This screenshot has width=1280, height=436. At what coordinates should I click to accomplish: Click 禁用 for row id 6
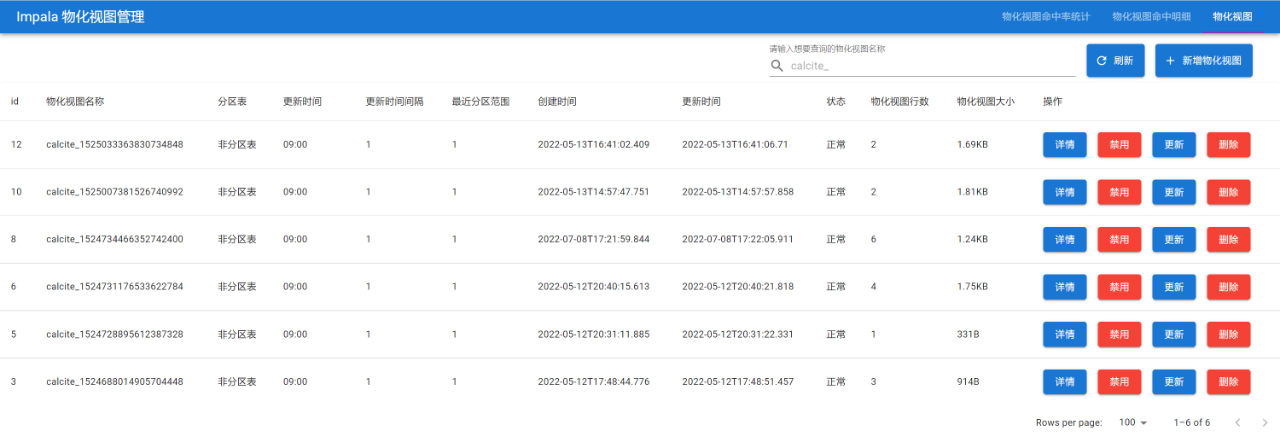(1119, 287)
